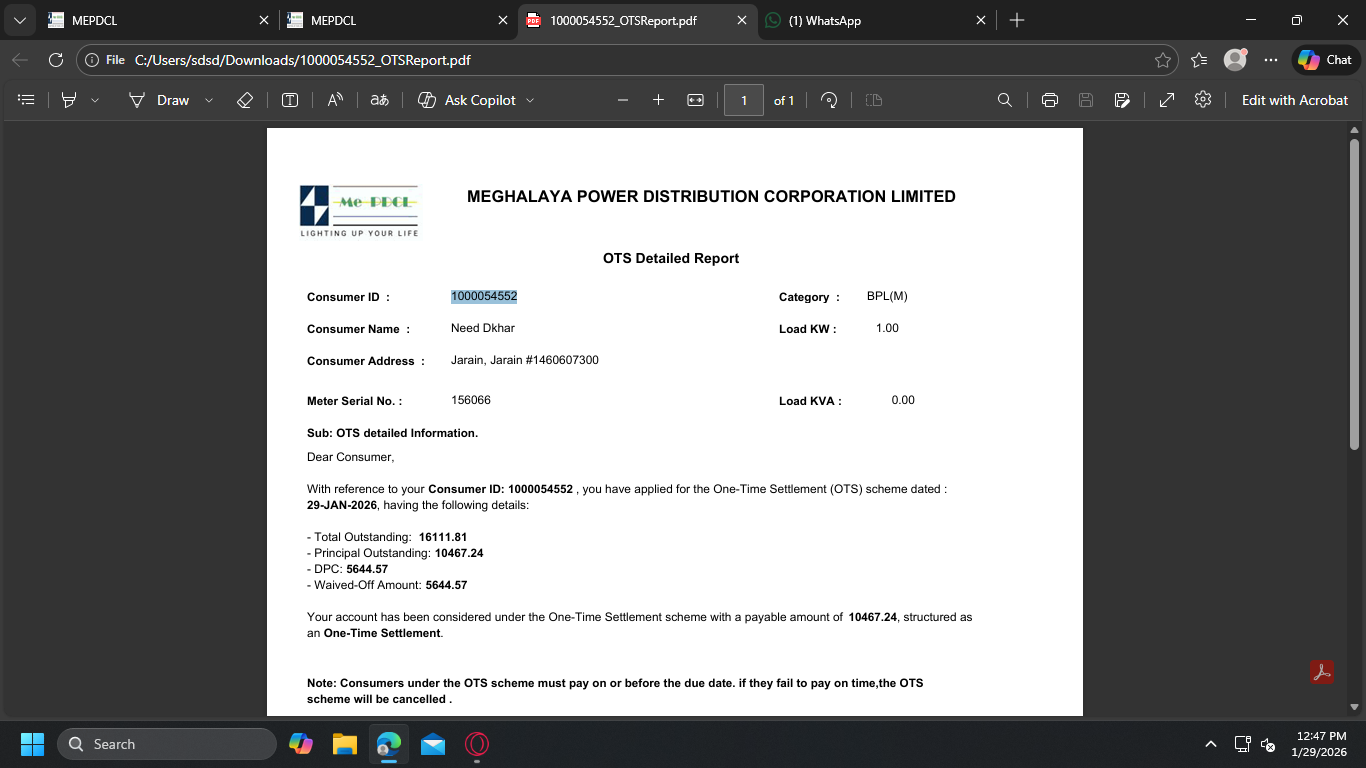Zoom in on the PDF
1366x768 pixels.
[x=658, y=100]
